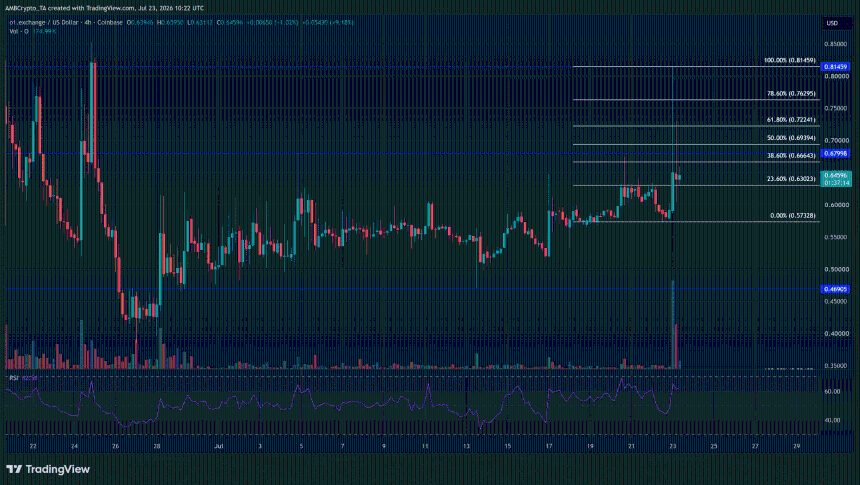Select the 0.67998 price label

point(835,154)
